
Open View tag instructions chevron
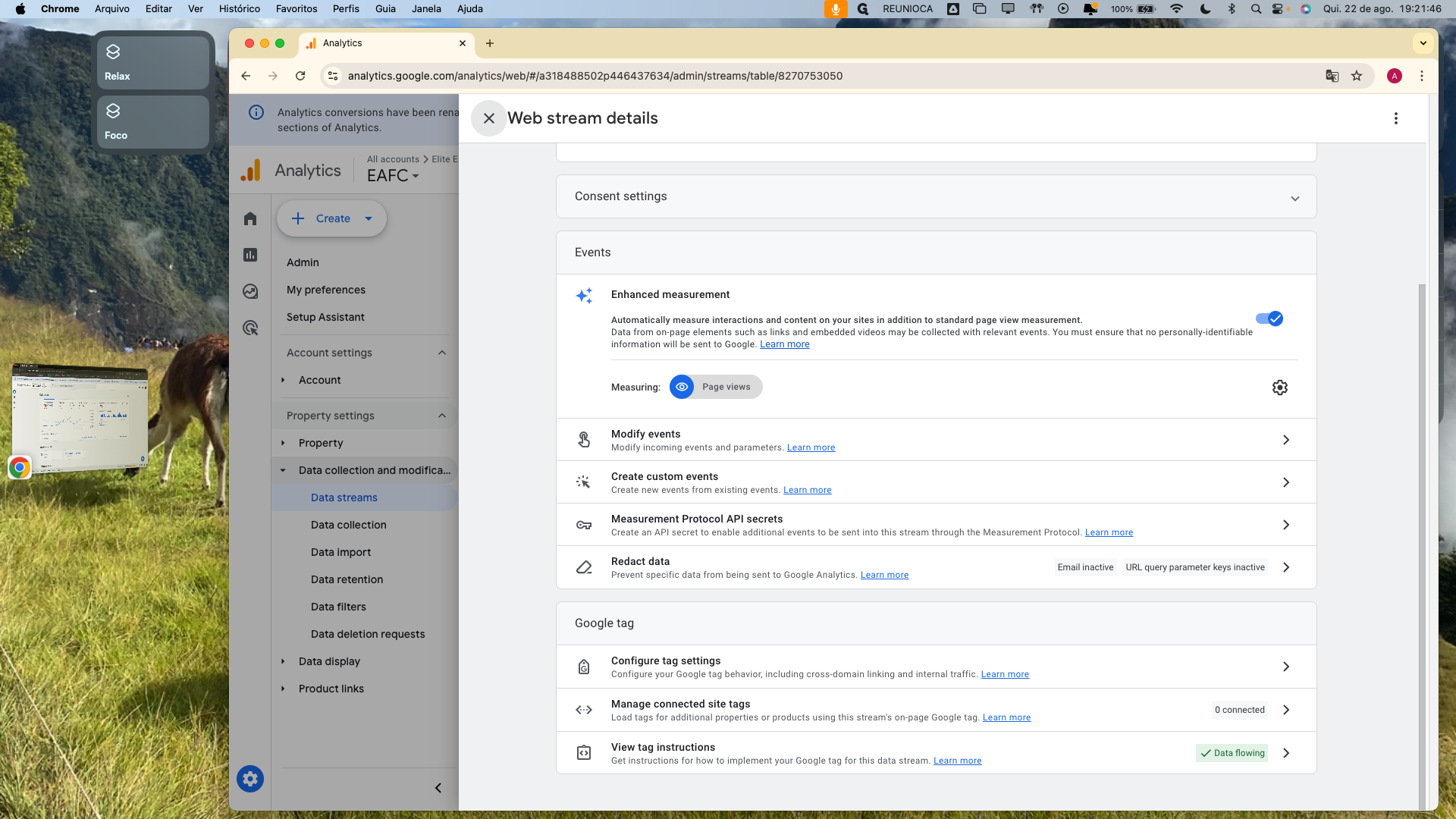coord(1286,753)
